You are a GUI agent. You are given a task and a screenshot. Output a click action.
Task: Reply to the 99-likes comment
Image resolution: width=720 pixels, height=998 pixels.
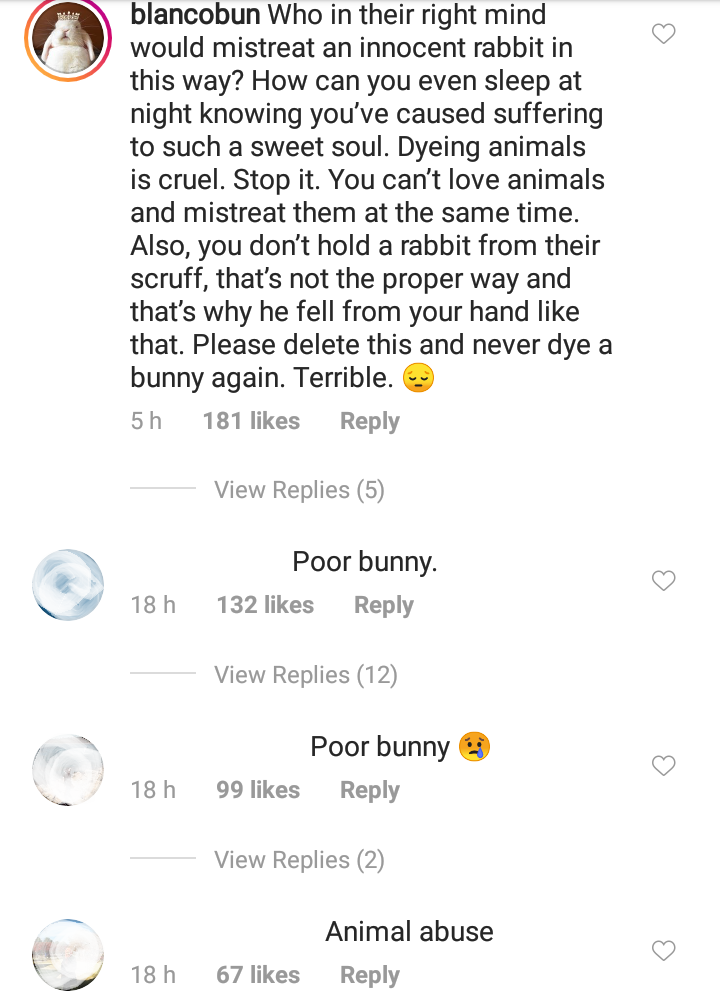coord(369,791)
